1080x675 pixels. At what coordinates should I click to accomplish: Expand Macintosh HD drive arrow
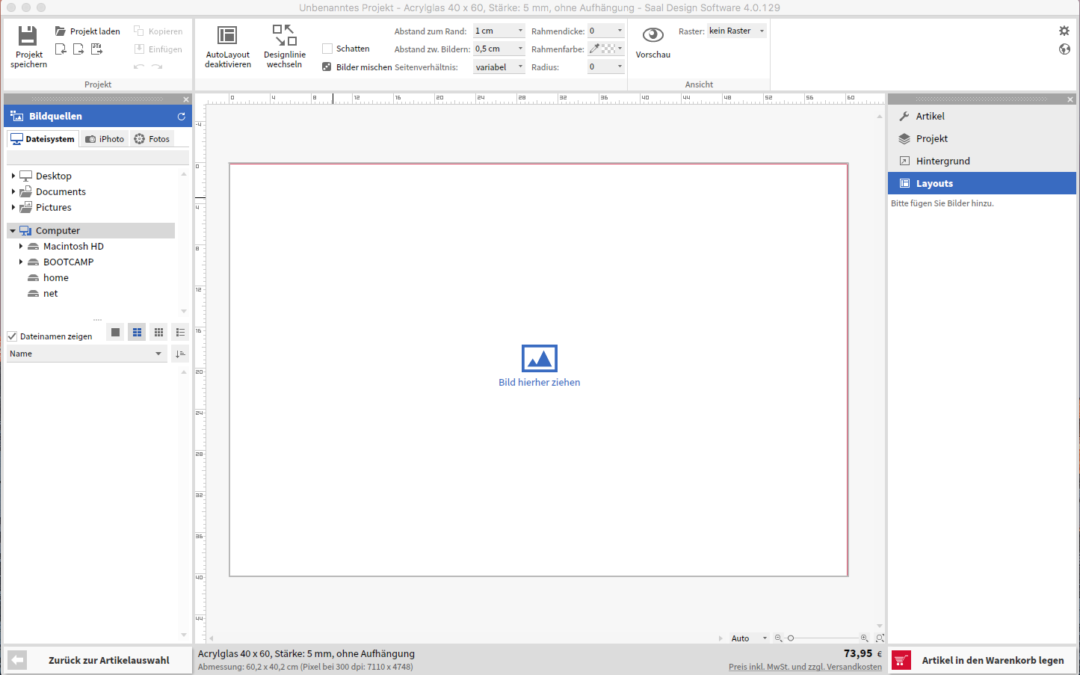[21, 247]
